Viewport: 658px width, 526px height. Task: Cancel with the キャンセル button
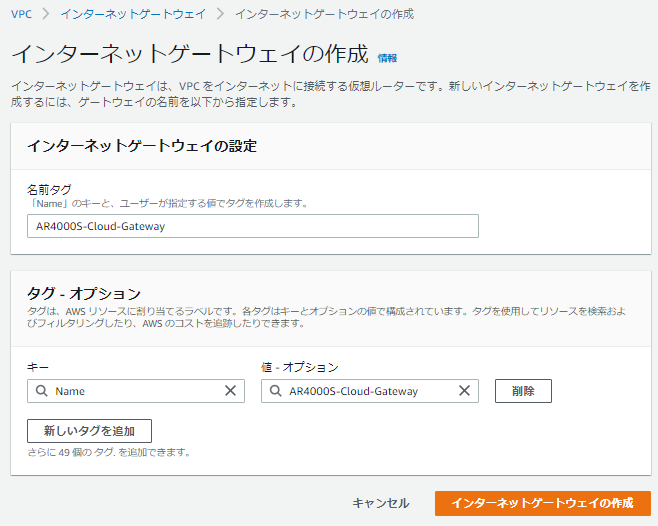click(380, 503)
